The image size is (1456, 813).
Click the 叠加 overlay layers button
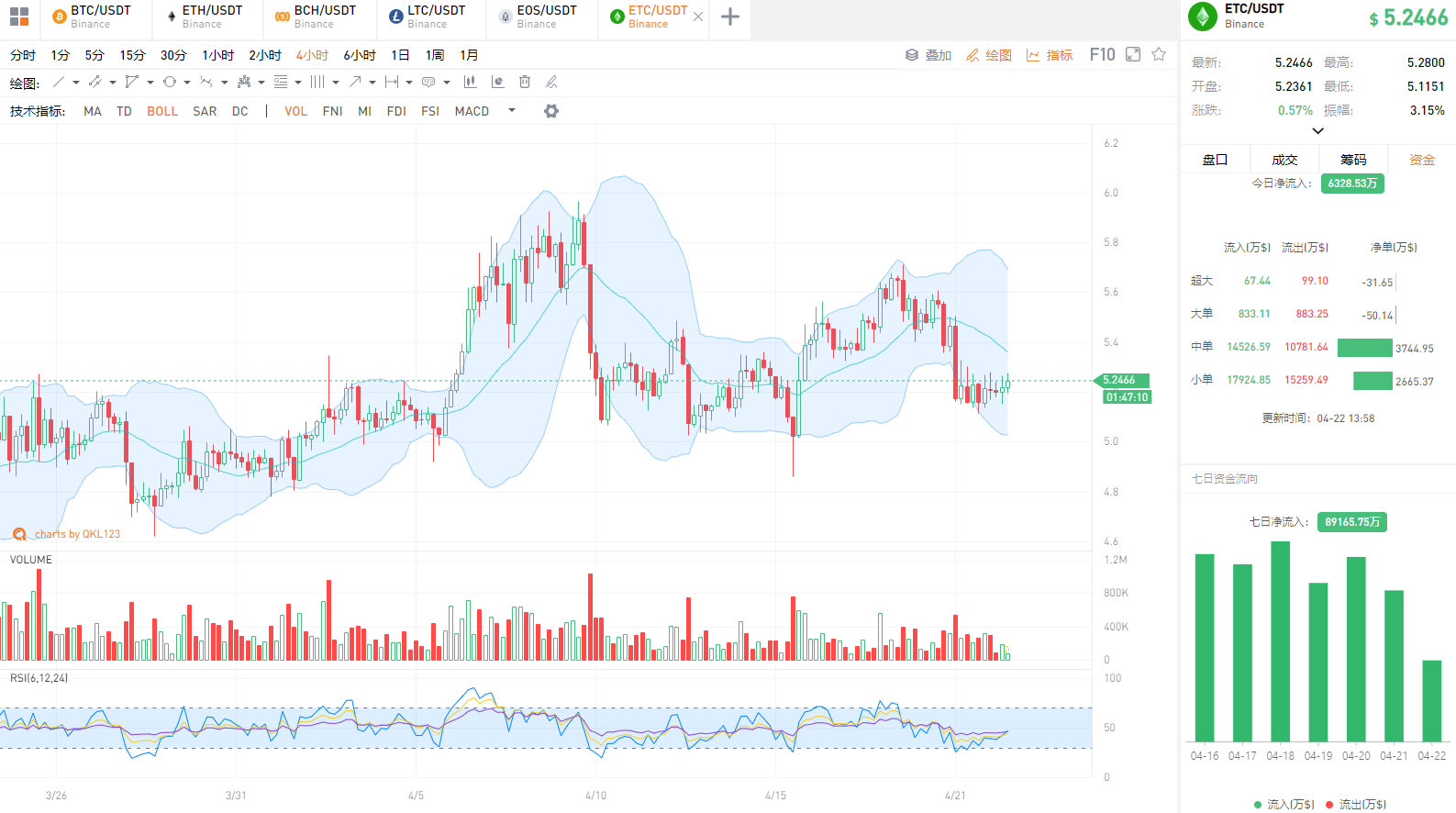(928, 55)
